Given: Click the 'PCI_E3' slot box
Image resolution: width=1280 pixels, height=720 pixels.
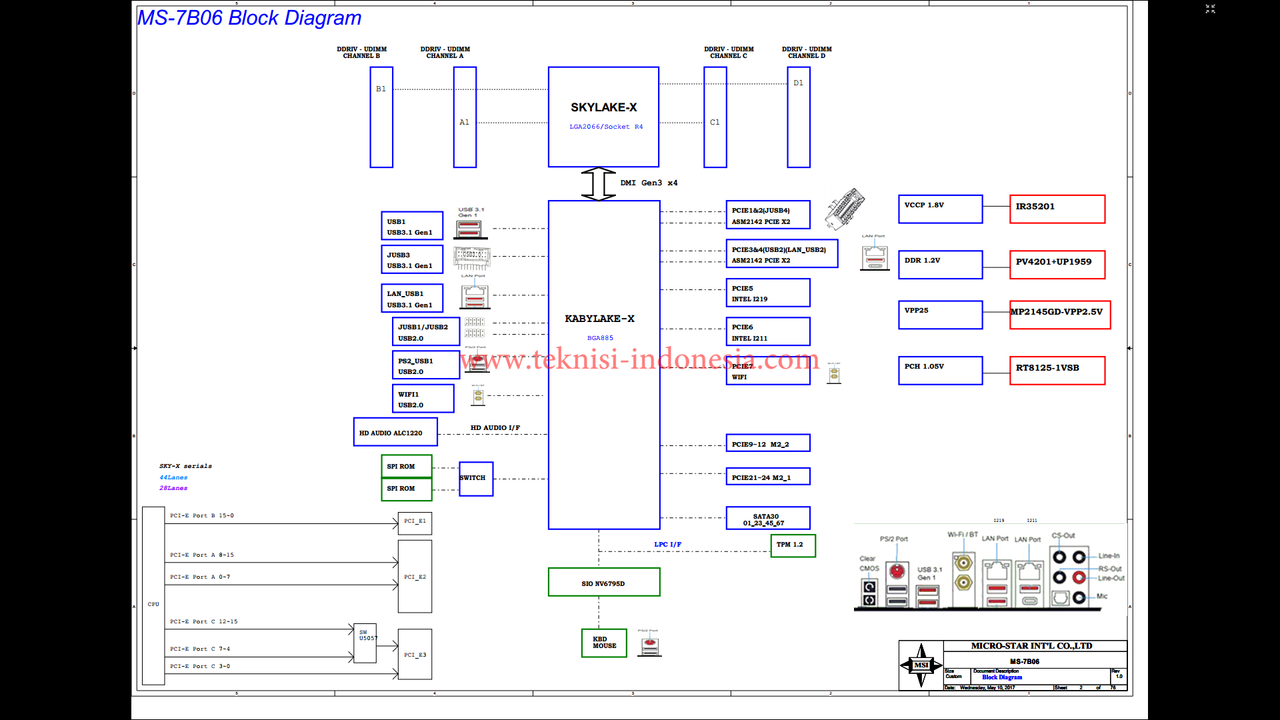Looking at the screenshot, I should [415, 654].
